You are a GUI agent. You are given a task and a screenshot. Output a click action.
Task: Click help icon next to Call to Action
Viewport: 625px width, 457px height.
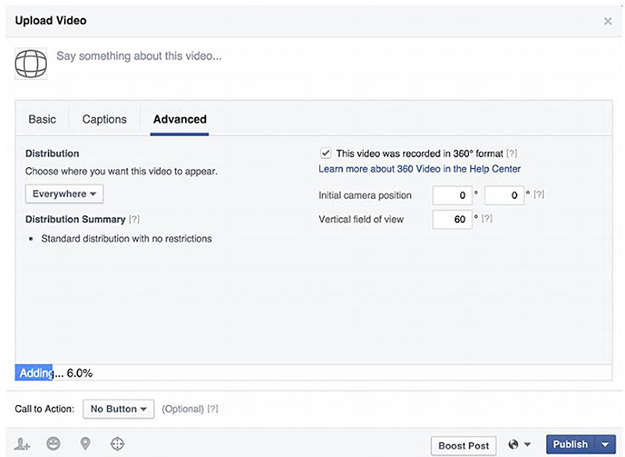pos(213,409)
